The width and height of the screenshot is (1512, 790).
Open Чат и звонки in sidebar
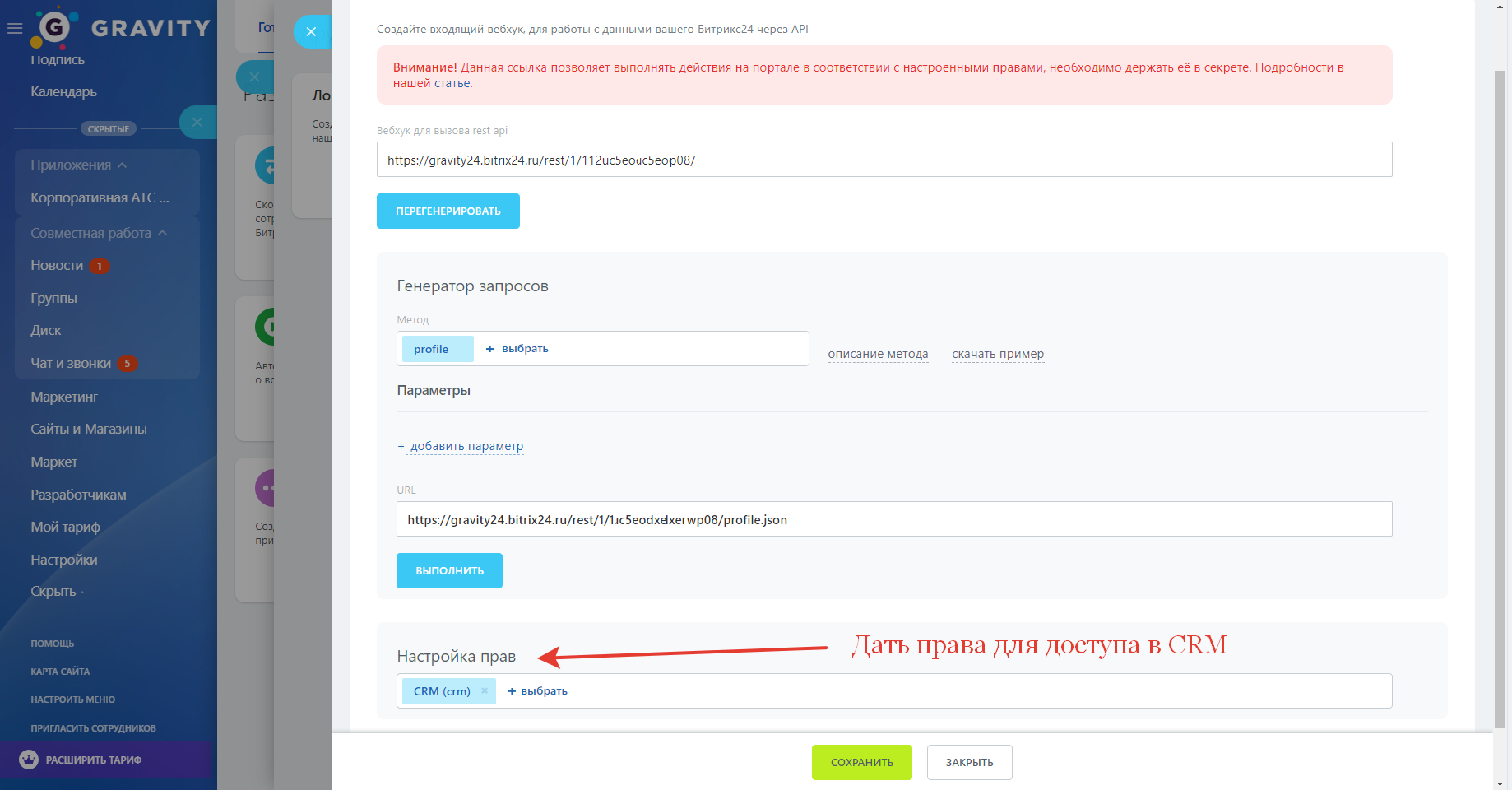(71, 363)
